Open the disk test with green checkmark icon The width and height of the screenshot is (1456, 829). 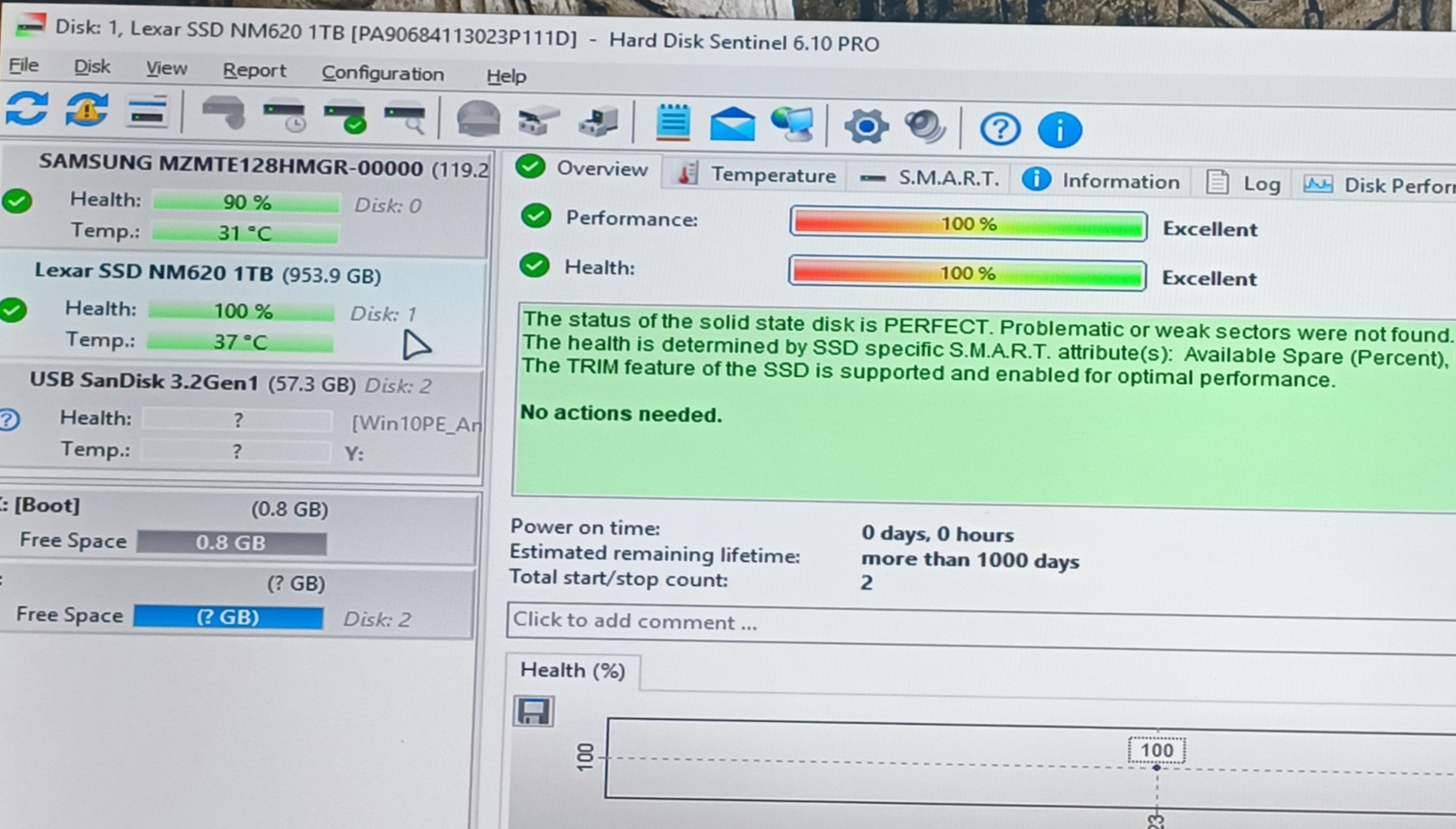(346, 117)
